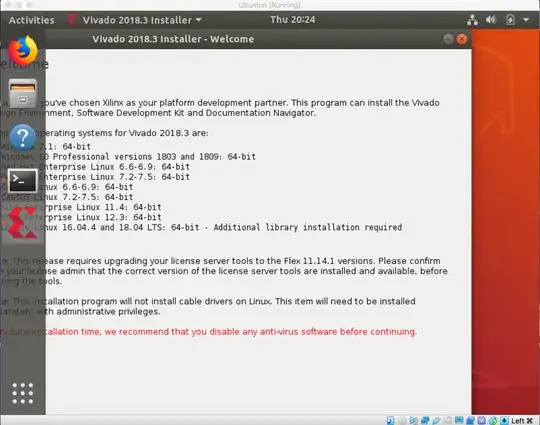540x425 pixels.
Task: Open Firefox from the dock
Action: [23, 51]
